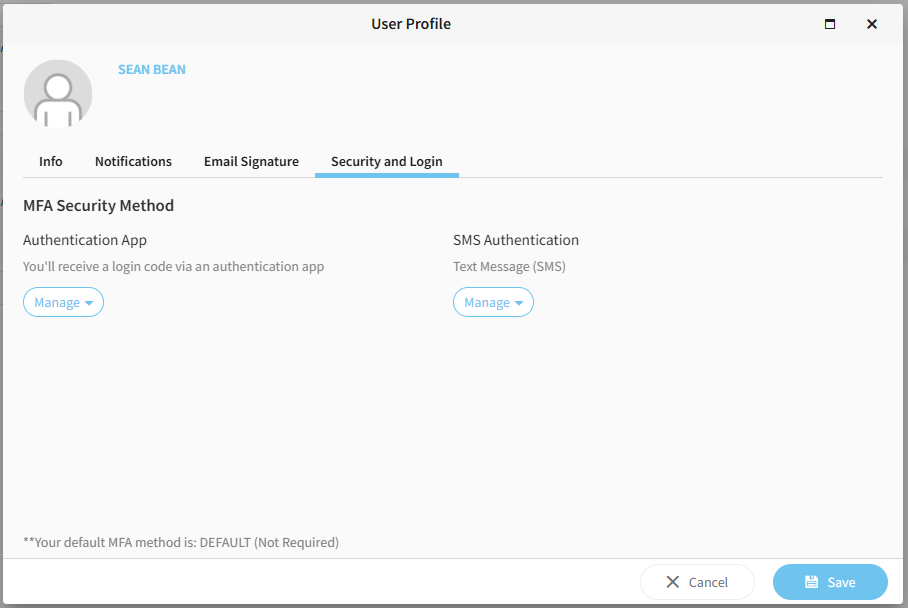Viewport: 908px width, 608px height.
Task: Click the MFA Security Method heading
Action: click(98, 206)
